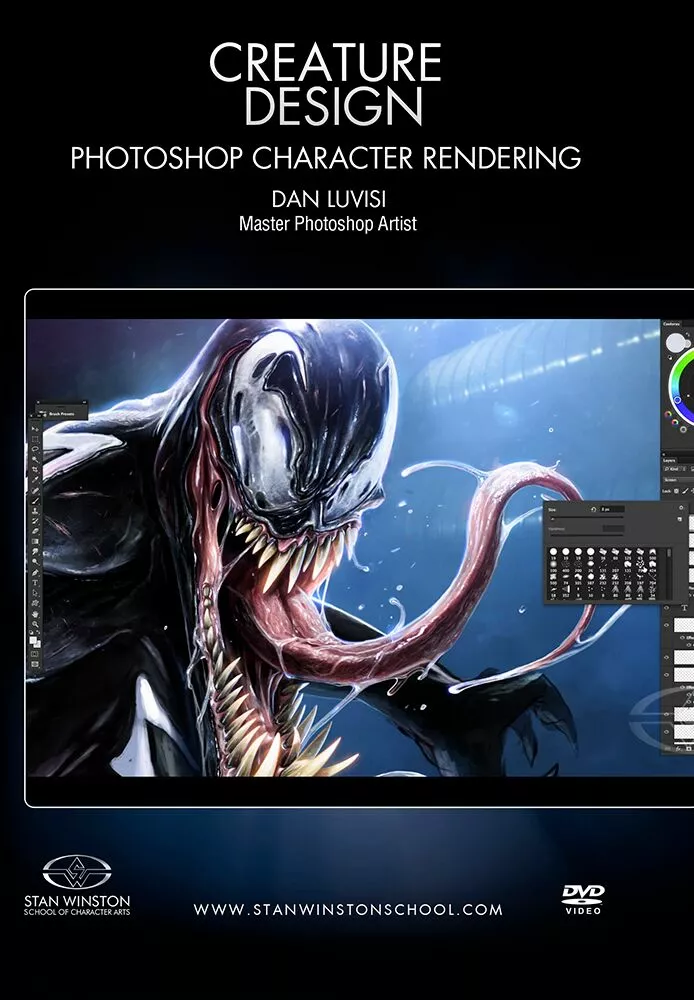The image size is (694, 1000).
Task: Open the Kind layer filter dropdown
Action: [x=673, y=469]
